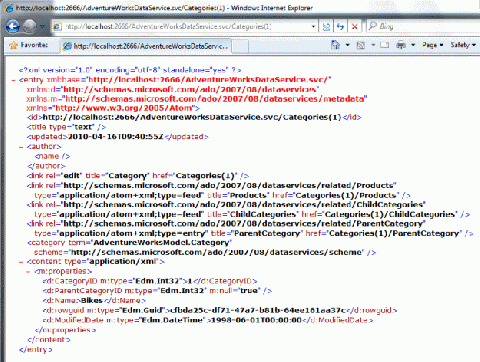Open the address bar history dropdown
480x362 pixels.
[313, 26]
